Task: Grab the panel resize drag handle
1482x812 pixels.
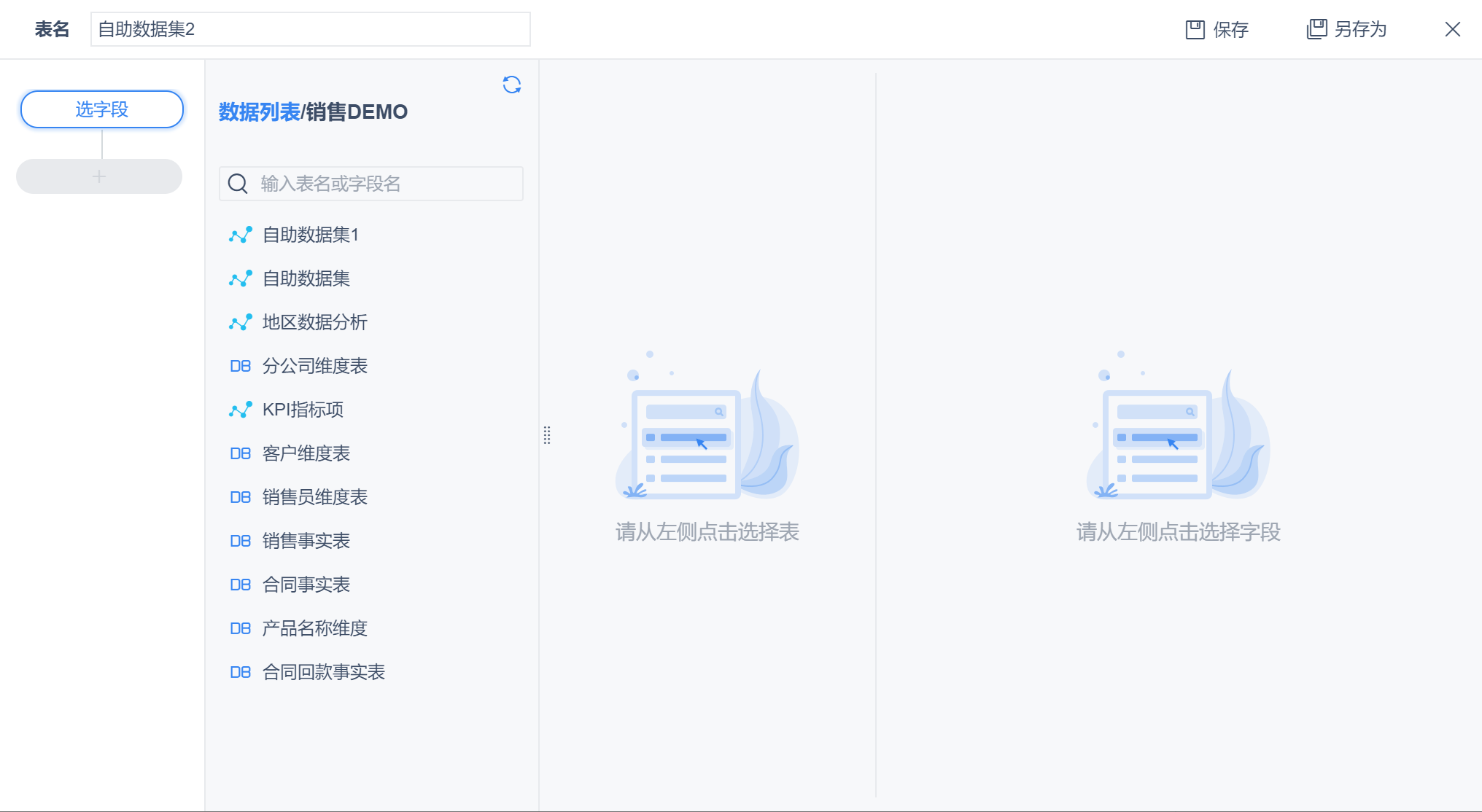Action: pos(547,435)
